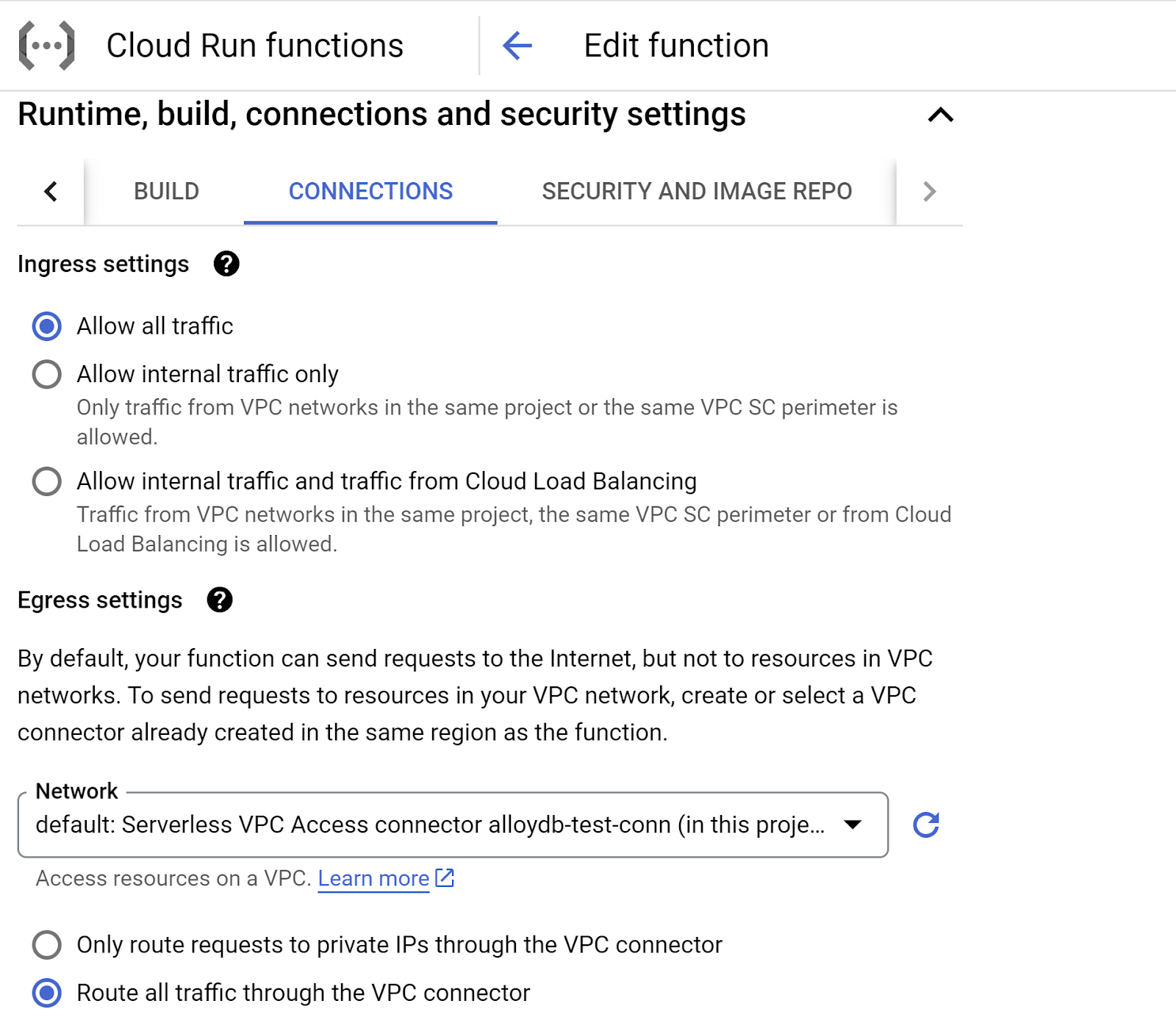Select Route all traffic through VPC connector
The image size is (1176, 1020).
click(47, 993)
